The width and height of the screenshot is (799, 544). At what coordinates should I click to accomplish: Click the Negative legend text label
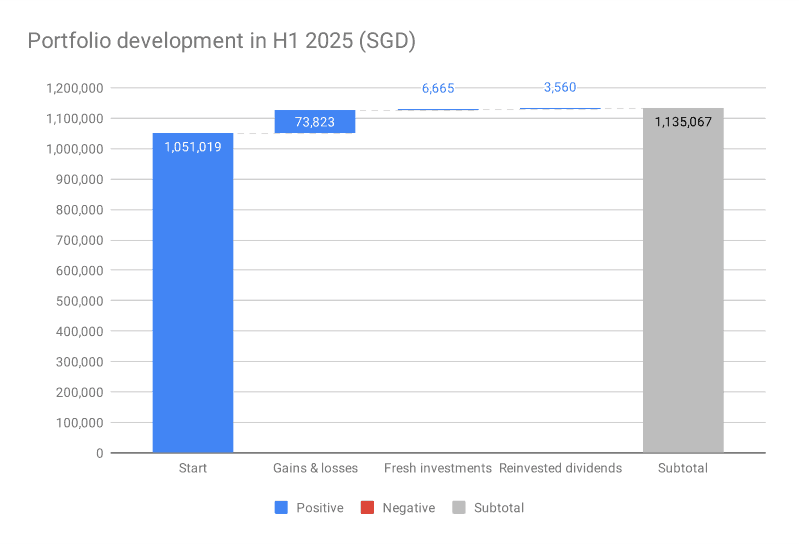coord(408,508)
